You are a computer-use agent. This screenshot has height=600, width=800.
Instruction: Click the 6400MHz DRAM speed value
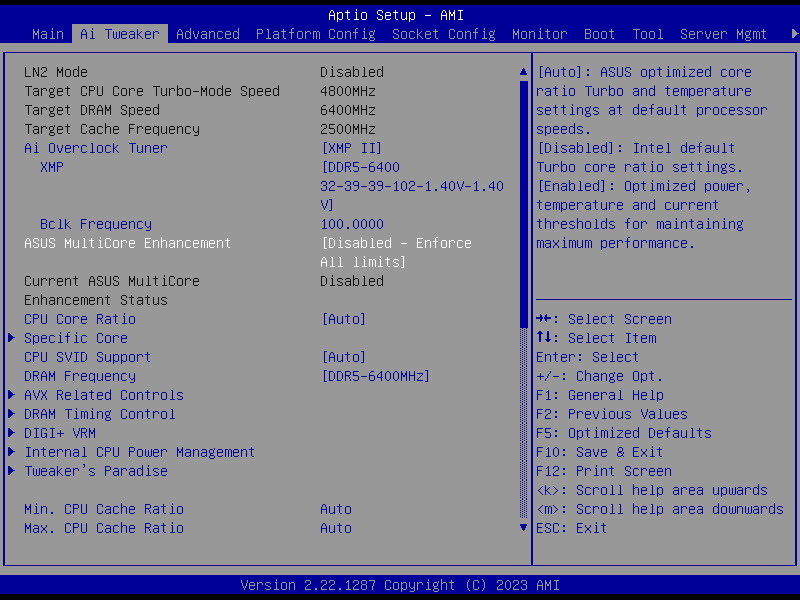[x=348, y=110]
